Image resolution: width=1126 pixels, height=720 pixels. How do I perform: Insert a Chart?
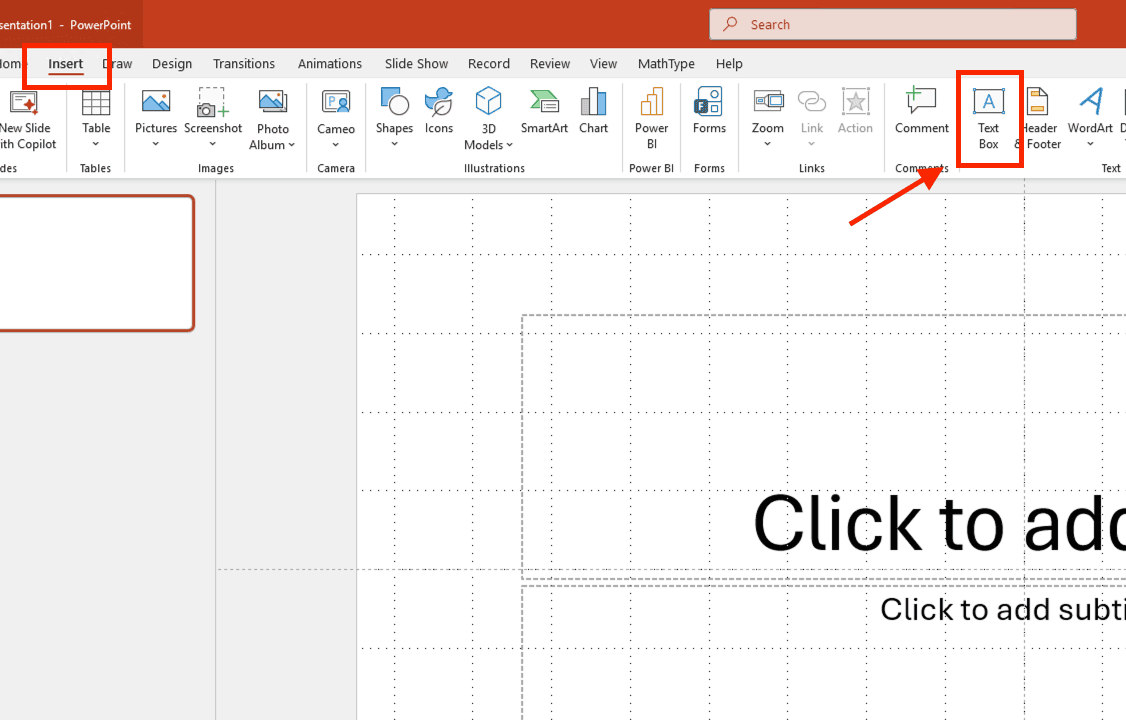point(593,111)
